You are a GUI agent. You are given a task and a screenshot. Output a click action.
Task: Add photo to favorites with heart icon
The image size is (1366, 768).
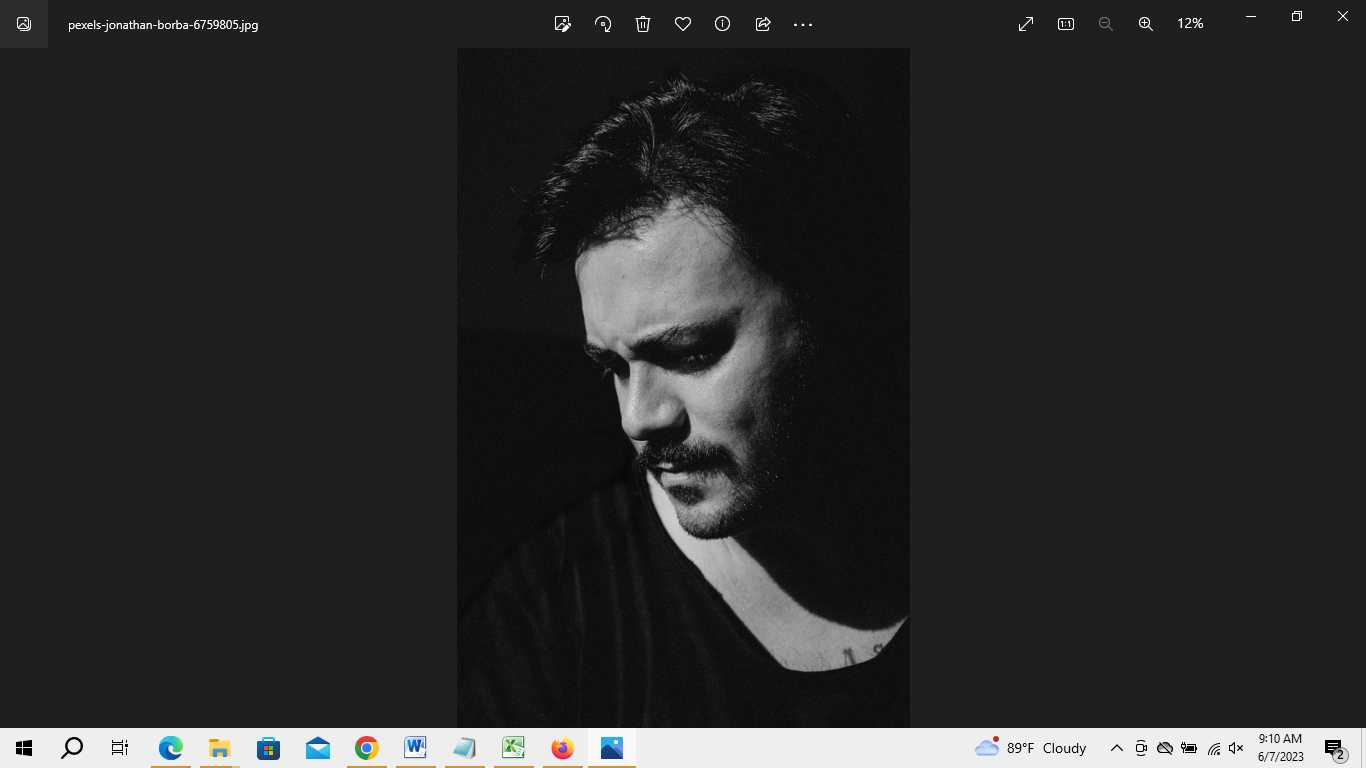coord(683,24)
